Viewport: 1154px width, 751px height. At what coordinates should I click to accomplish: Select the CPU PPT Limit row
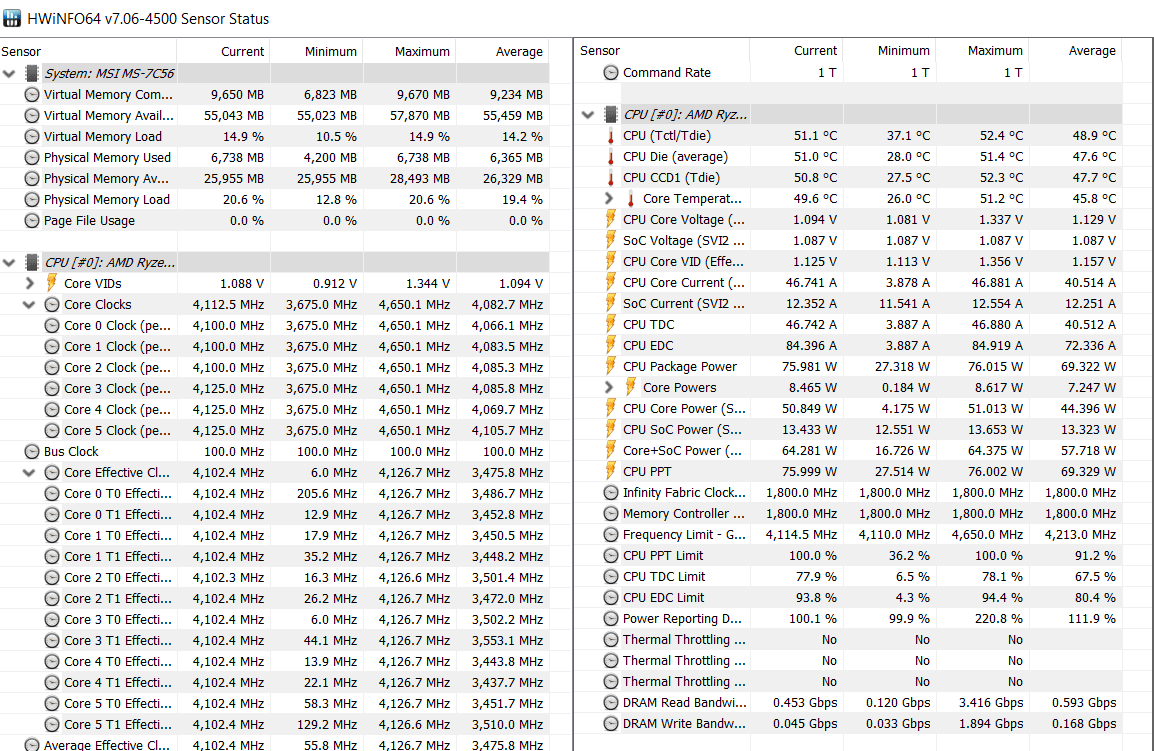(x=663, y=556)
